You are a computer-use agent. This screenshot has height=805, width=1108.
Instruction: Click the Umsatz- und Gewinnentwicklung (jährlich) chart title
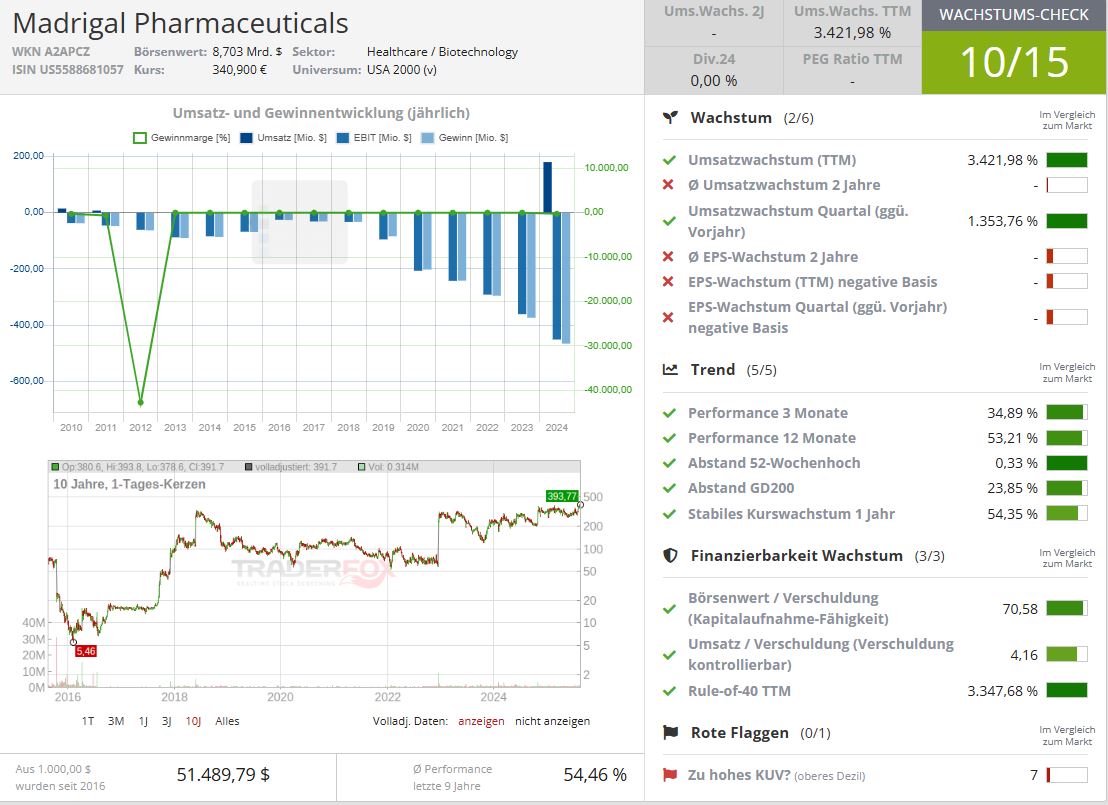click(322, 113)
